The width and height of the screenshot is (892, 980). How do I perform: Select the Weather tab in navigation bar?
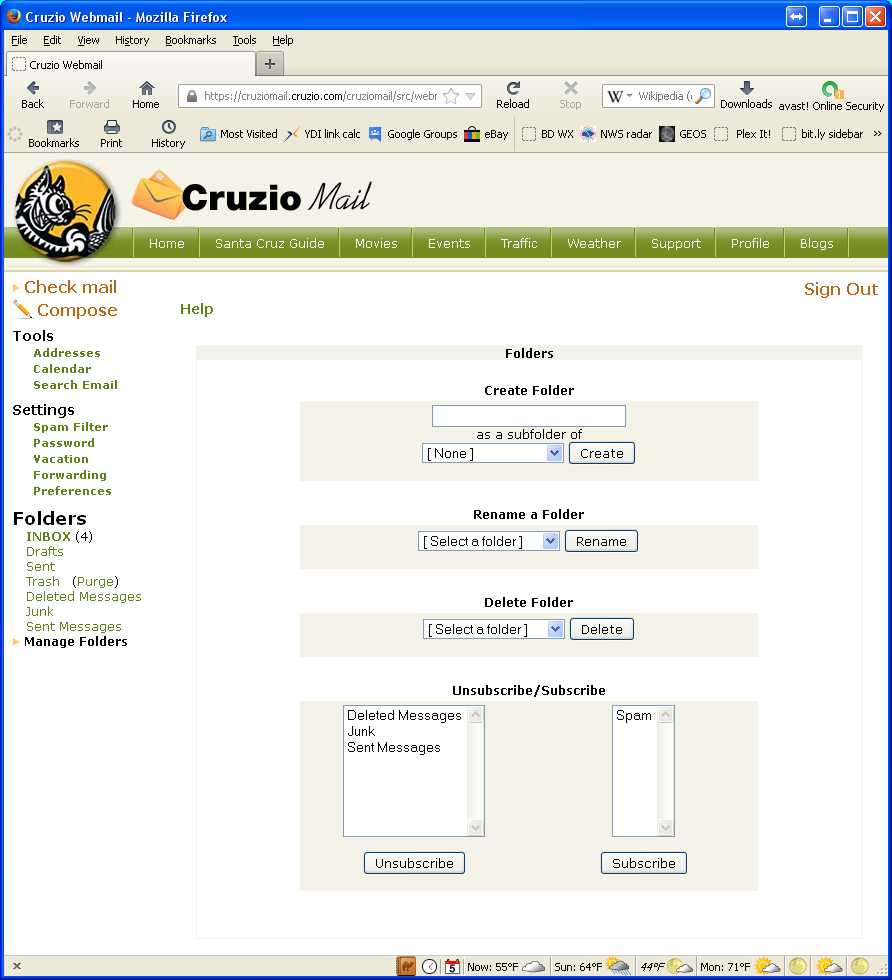tap(593, 243)
